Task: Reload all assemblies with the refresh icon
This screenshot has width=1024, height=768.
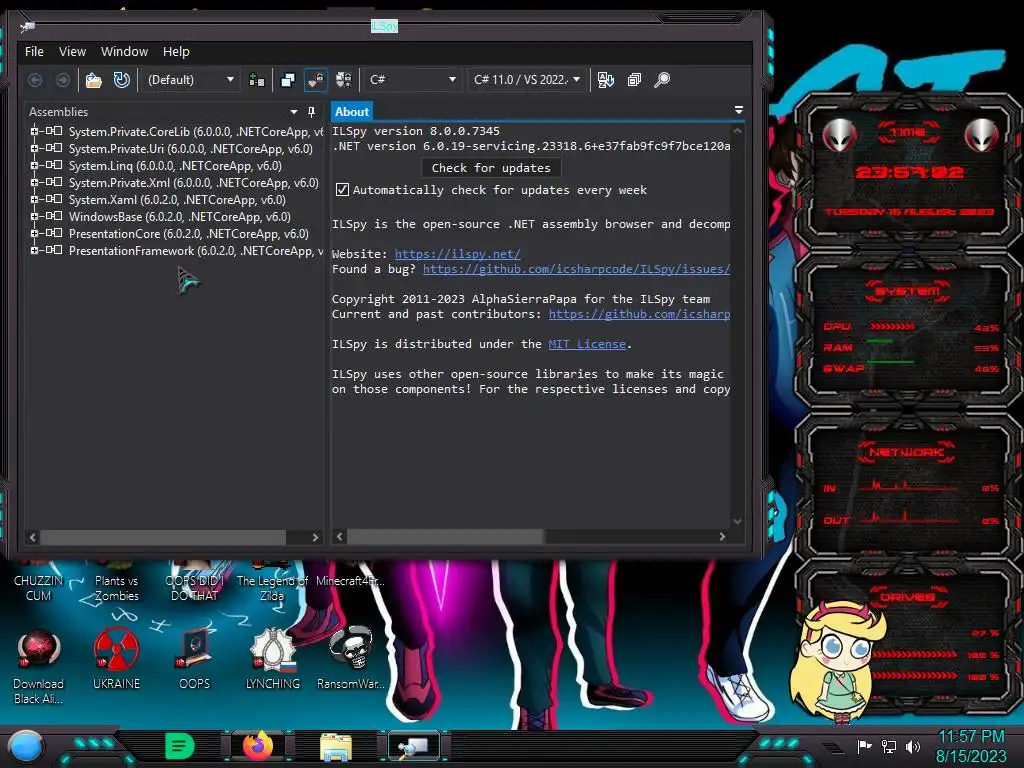Action: pos(121,80)
